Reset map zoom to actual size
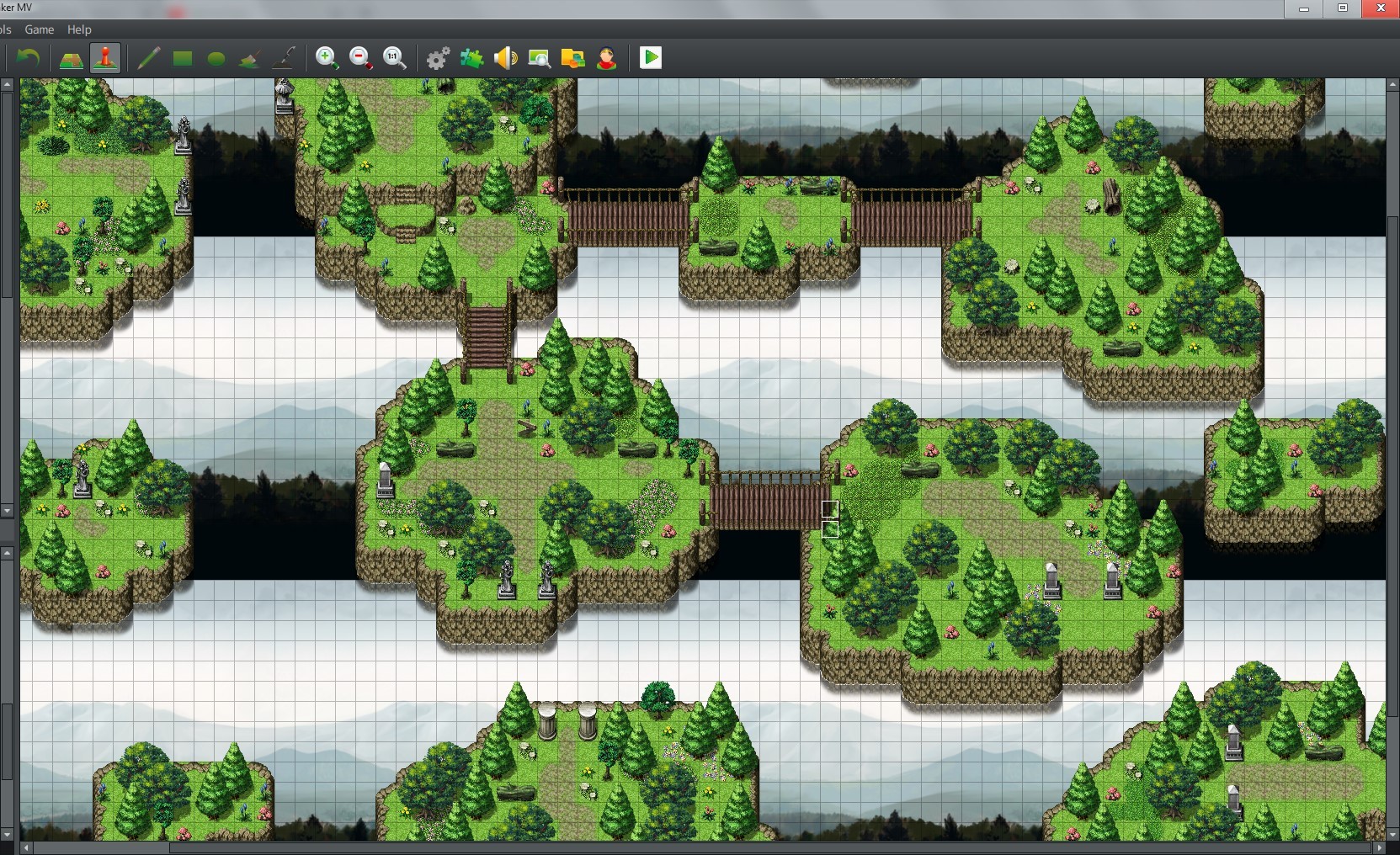The width and height of the screenshot is (1400, 855). [395, 58]
